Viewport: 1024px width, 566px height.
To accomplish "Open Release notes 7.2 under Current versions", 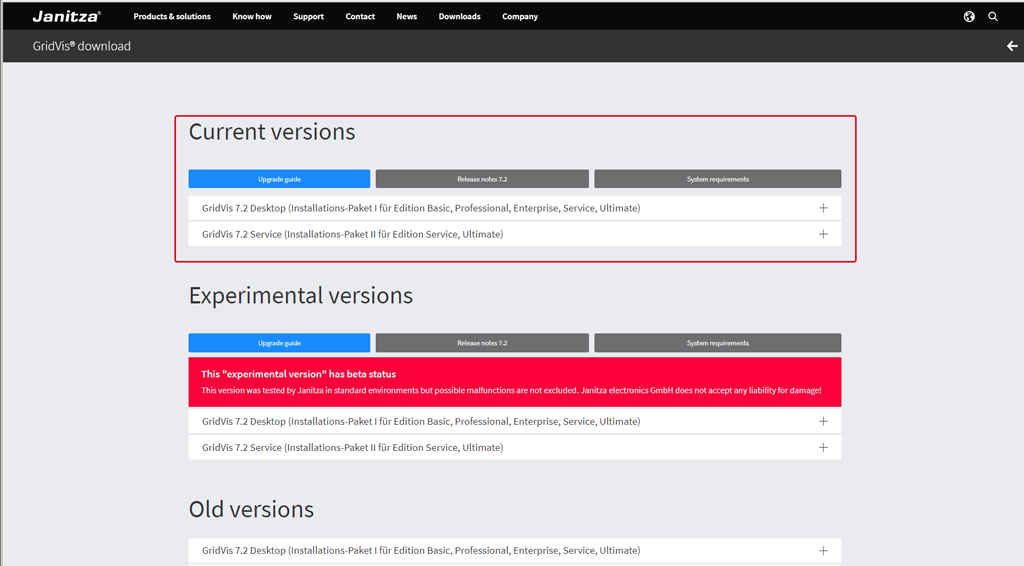I will 482,179.
